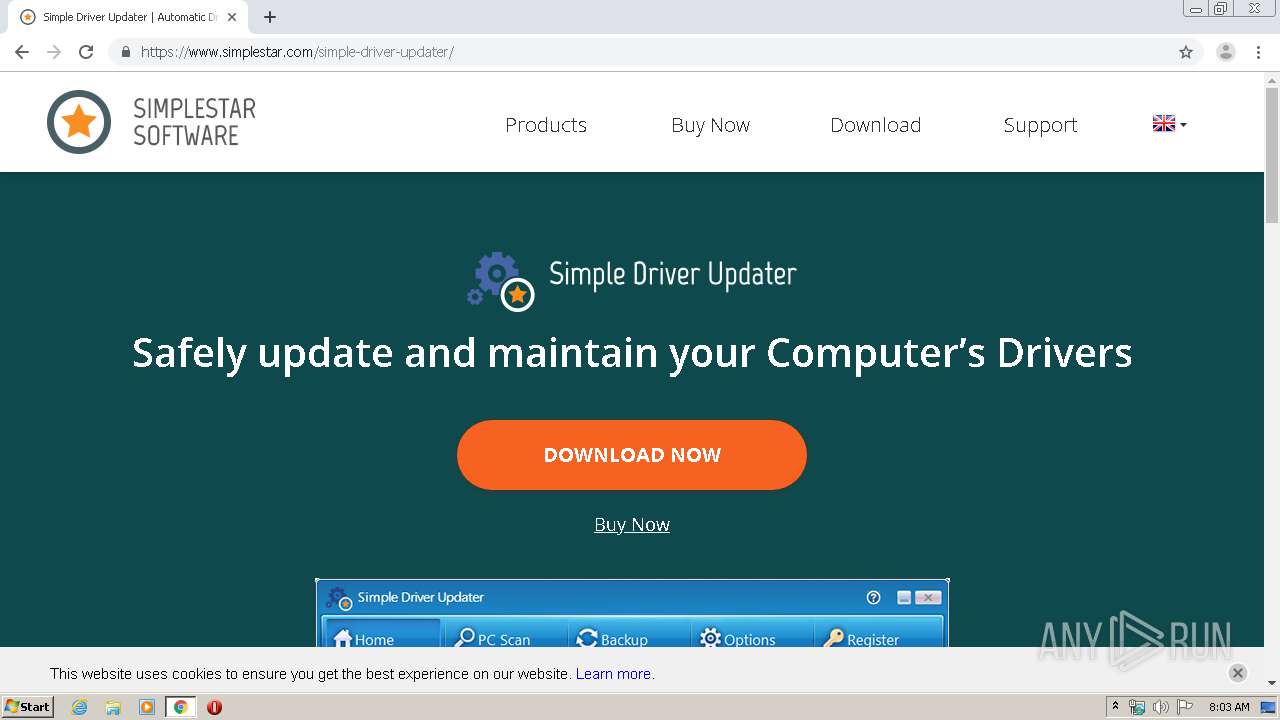Click the Home icon in app preview
This screenshot has width=1280, height=720.
click(x=343, y=638)
